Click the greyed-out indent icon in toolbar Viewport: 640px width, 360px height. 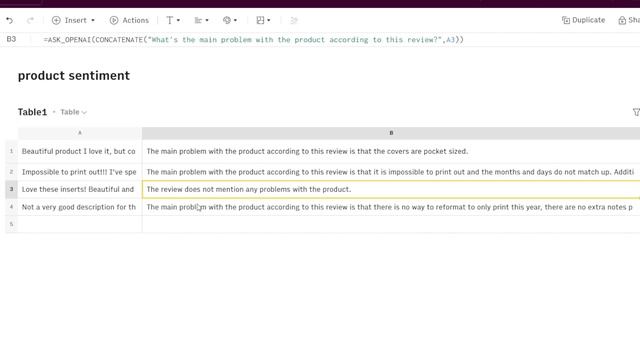click(294, 20)
